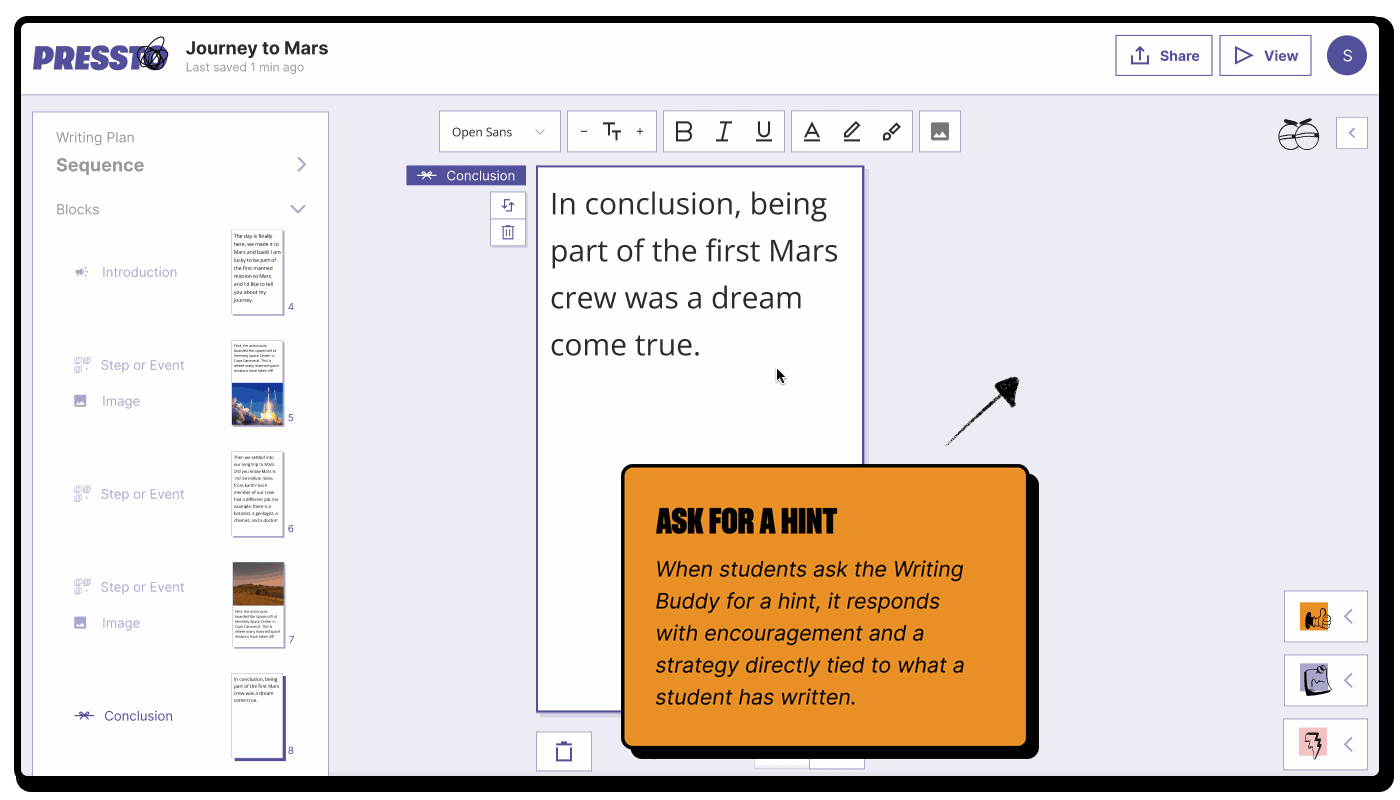This screenshot has width=1400, height=800.
Task: Insert an image from the toolbar
Action: [x=939, y=131]
